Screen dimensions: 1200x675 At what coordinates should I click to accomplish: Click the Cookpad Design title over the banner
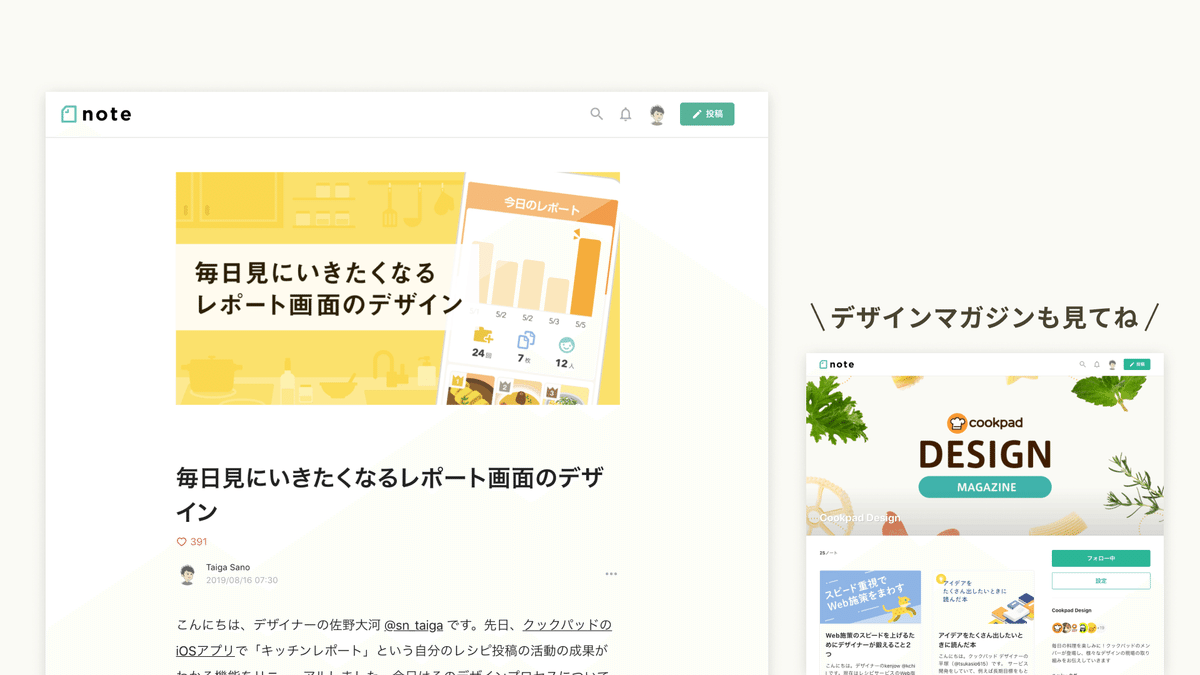861,518
